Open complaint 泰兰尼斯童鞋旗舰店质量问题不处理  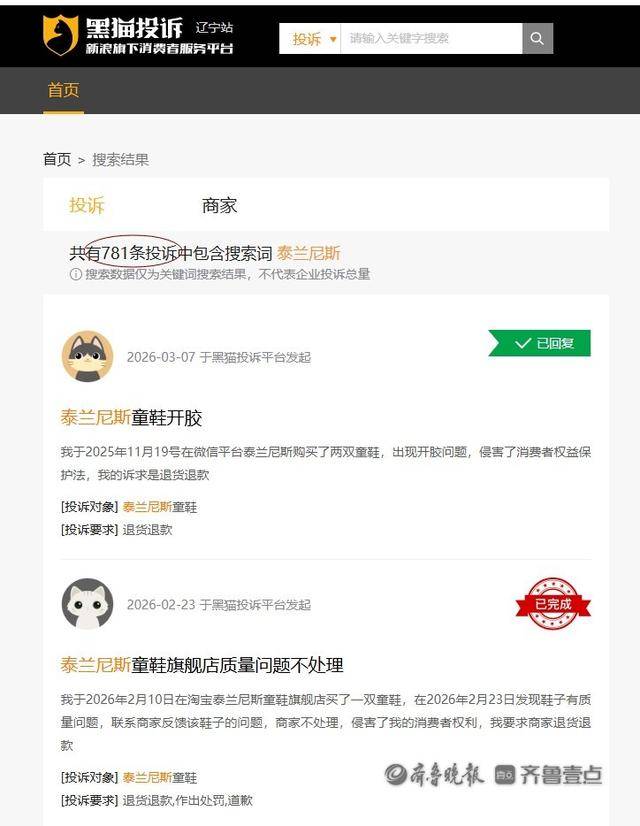click(202, 665)
